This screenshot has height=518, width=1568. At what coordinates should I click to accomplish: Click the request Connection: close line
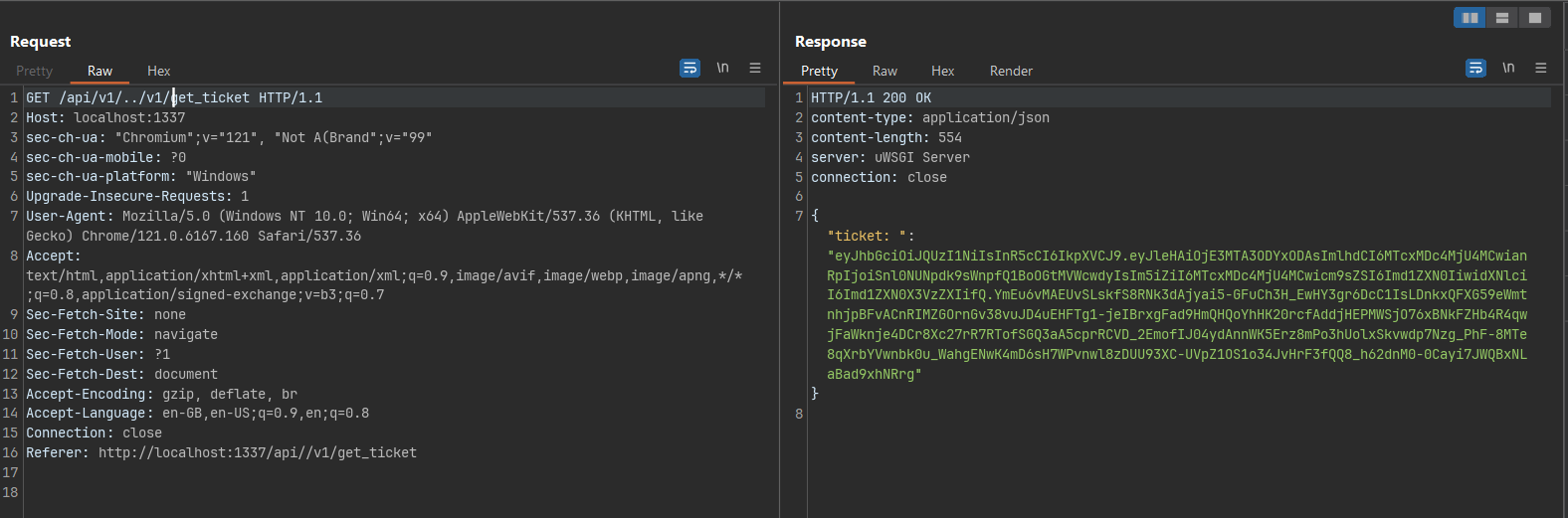(94, 432)
